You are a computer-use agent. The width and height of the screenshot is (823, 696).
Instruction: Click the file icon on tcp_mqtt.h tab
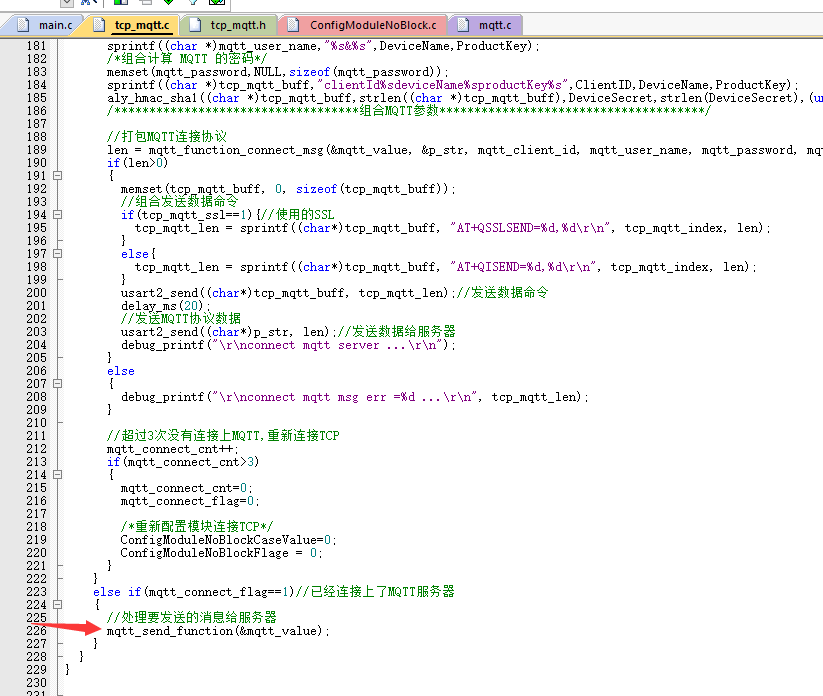[194, 25]
